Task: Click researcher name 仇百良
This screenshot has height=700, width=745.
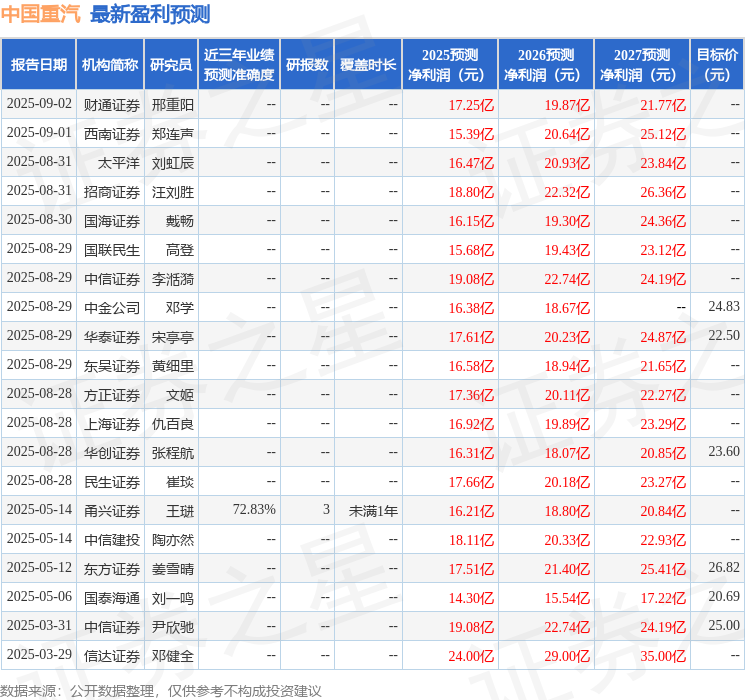Action: [172, 424]
